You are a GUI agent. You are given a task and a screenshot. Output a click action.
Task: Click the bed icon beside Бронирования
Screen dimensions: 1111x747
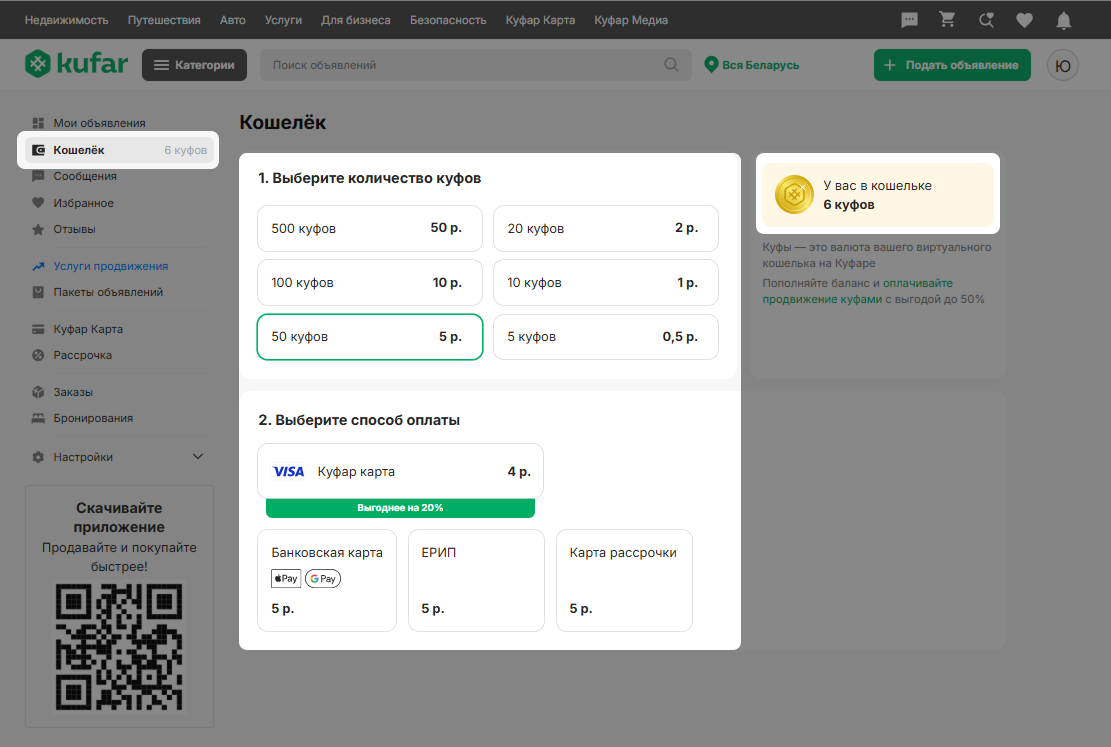click(38, 418)
